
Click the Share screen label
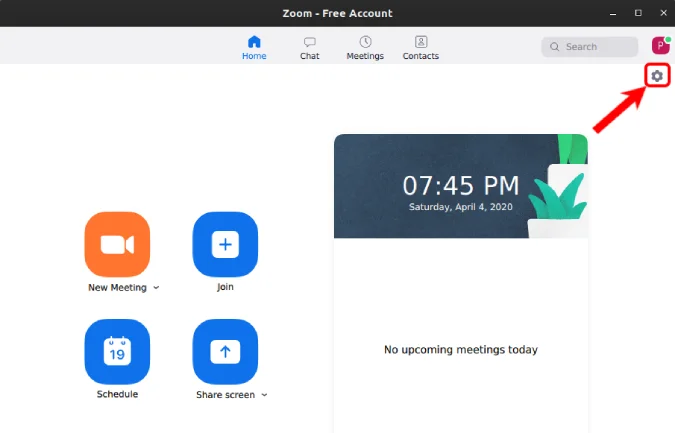tap(225, 395)
